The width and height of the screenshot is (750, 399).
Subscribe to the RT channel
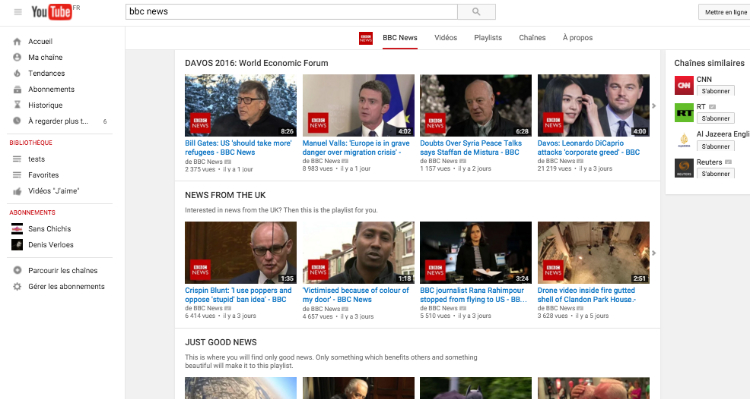[x=716, y=118]
